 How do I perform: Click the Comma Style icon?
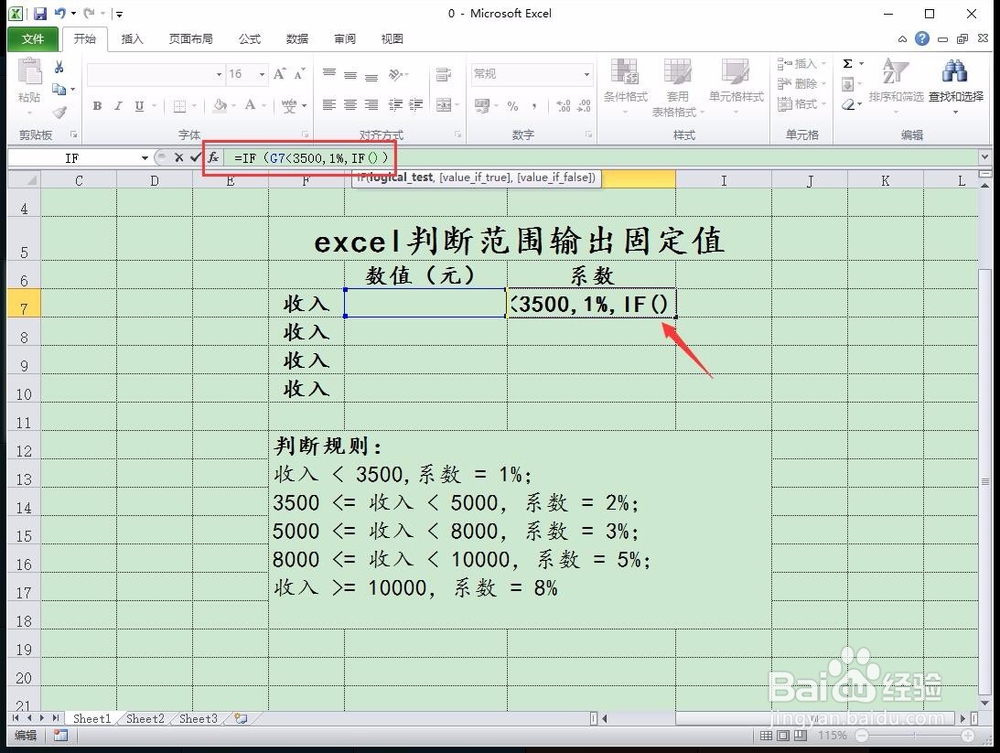pyautogui.click(x=534, y=106)
